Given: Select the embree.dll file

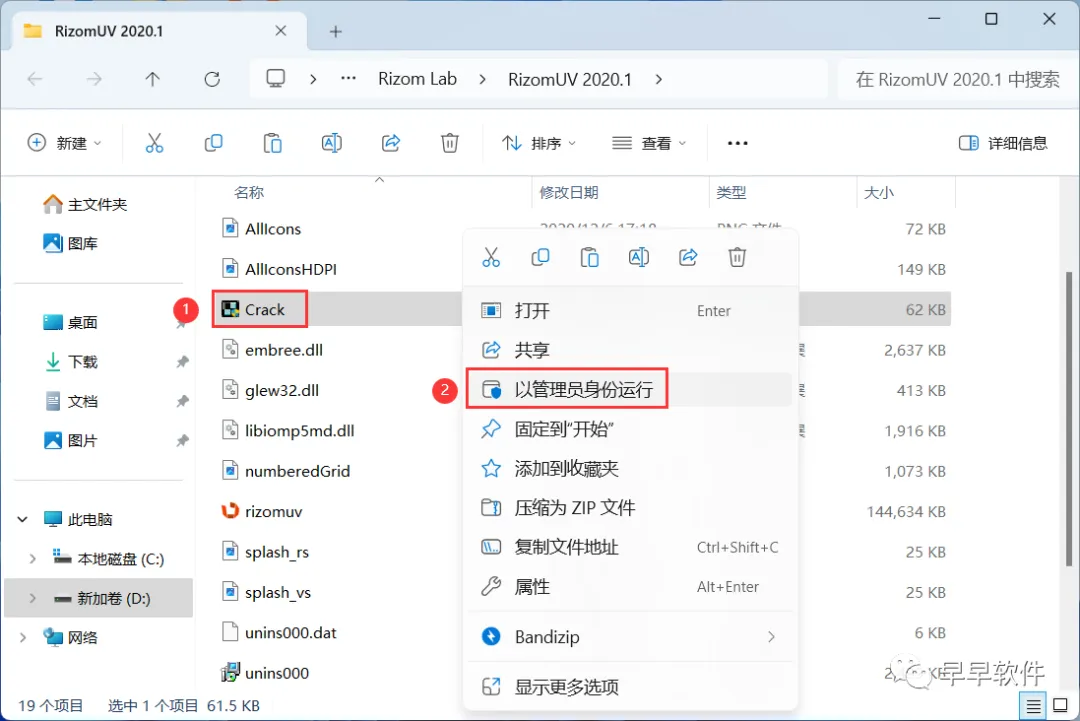Looking at the screenshot, I should pos(272,350).
